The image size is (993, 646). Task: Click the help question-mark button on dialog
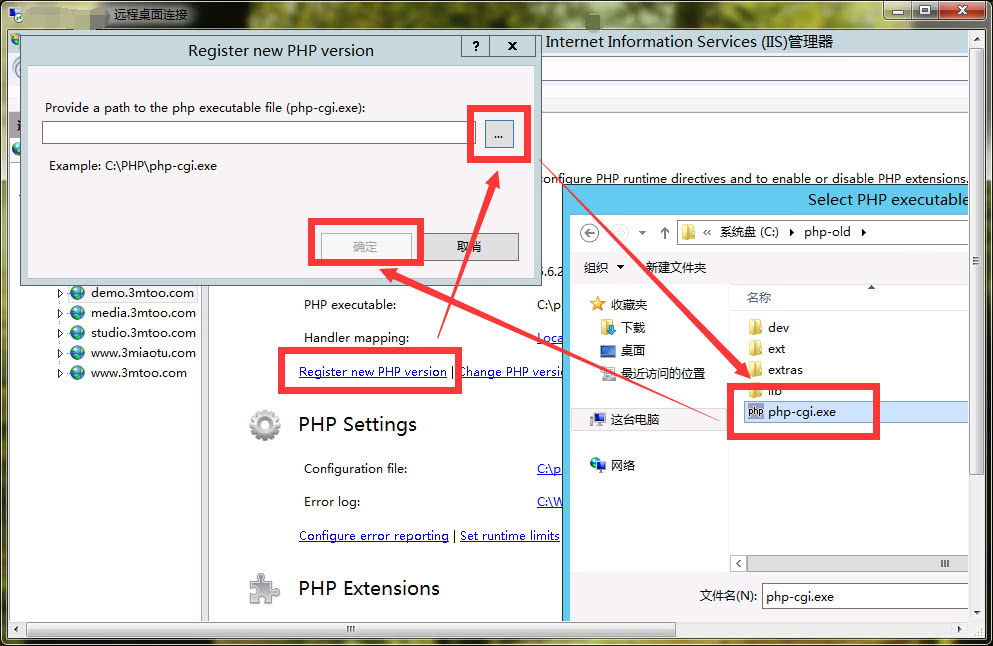click(x=475, y=46)
